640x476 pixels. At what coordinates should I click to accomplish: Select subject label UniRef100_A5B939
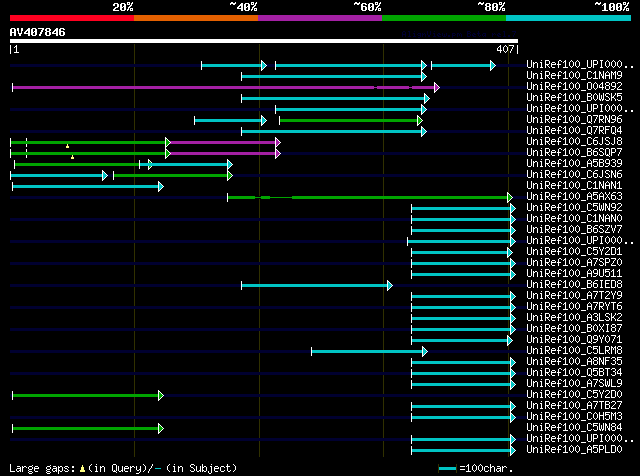click(x=574, y=163)
